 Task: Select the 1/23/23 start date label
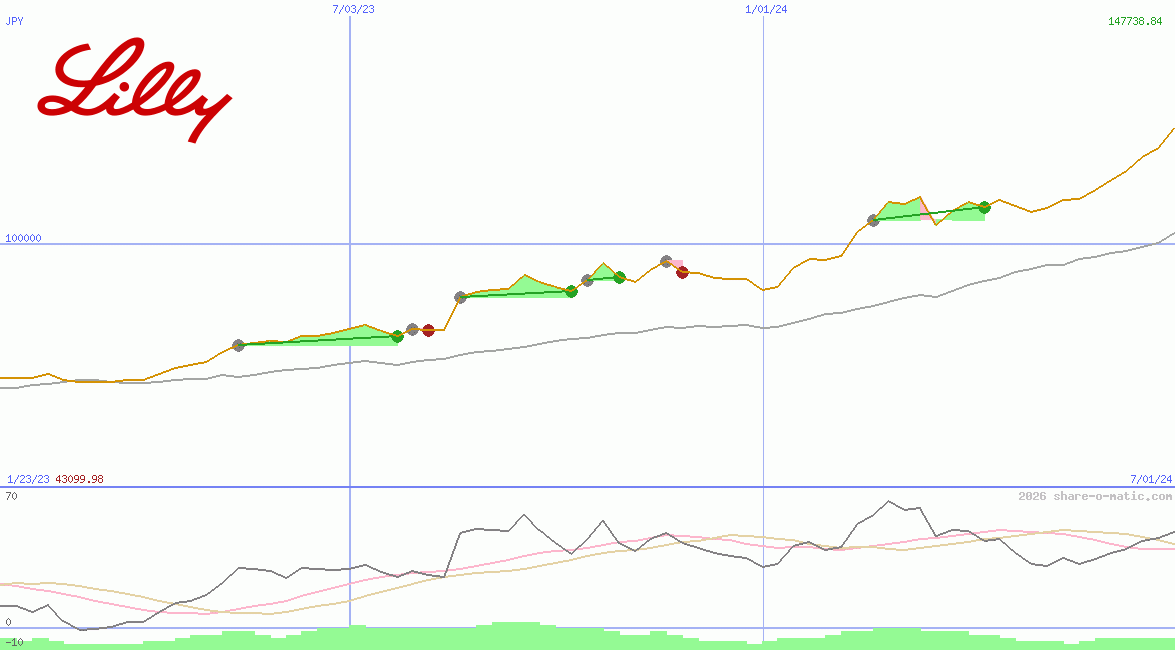click(x=28, y=479)
